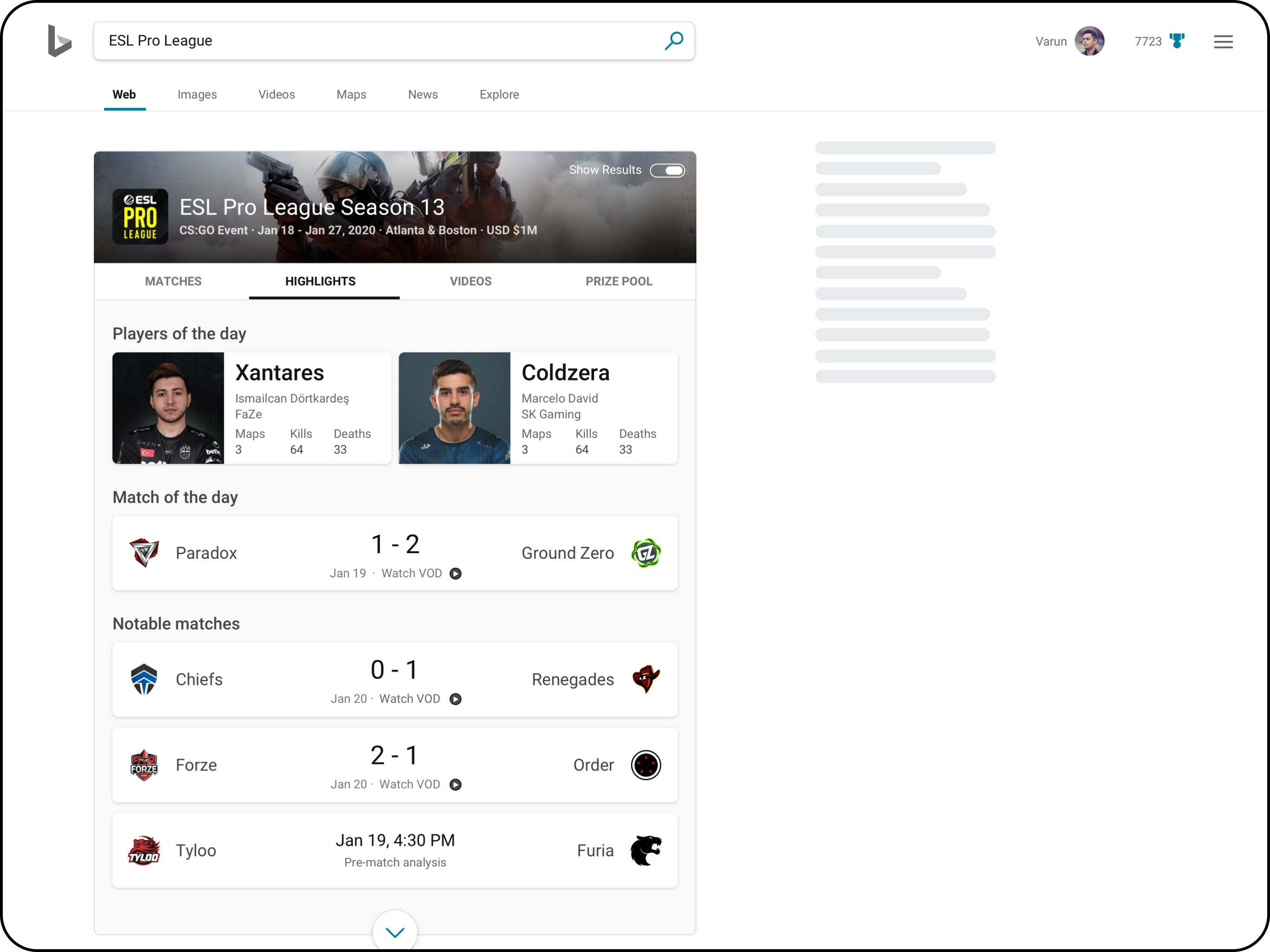Select the Explore tab
1270x952 pixels.
click(x=499, y=94)
